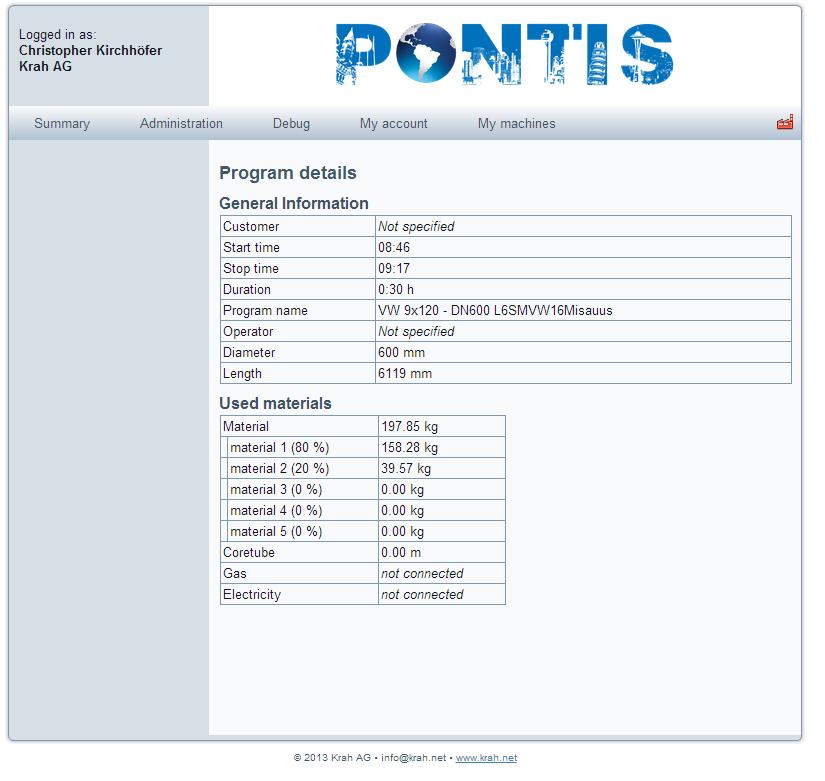Image resolution: width=825 pixels, height=781 pixels.
Task: Go to the Debug menu item
Action: click(291, 124)
